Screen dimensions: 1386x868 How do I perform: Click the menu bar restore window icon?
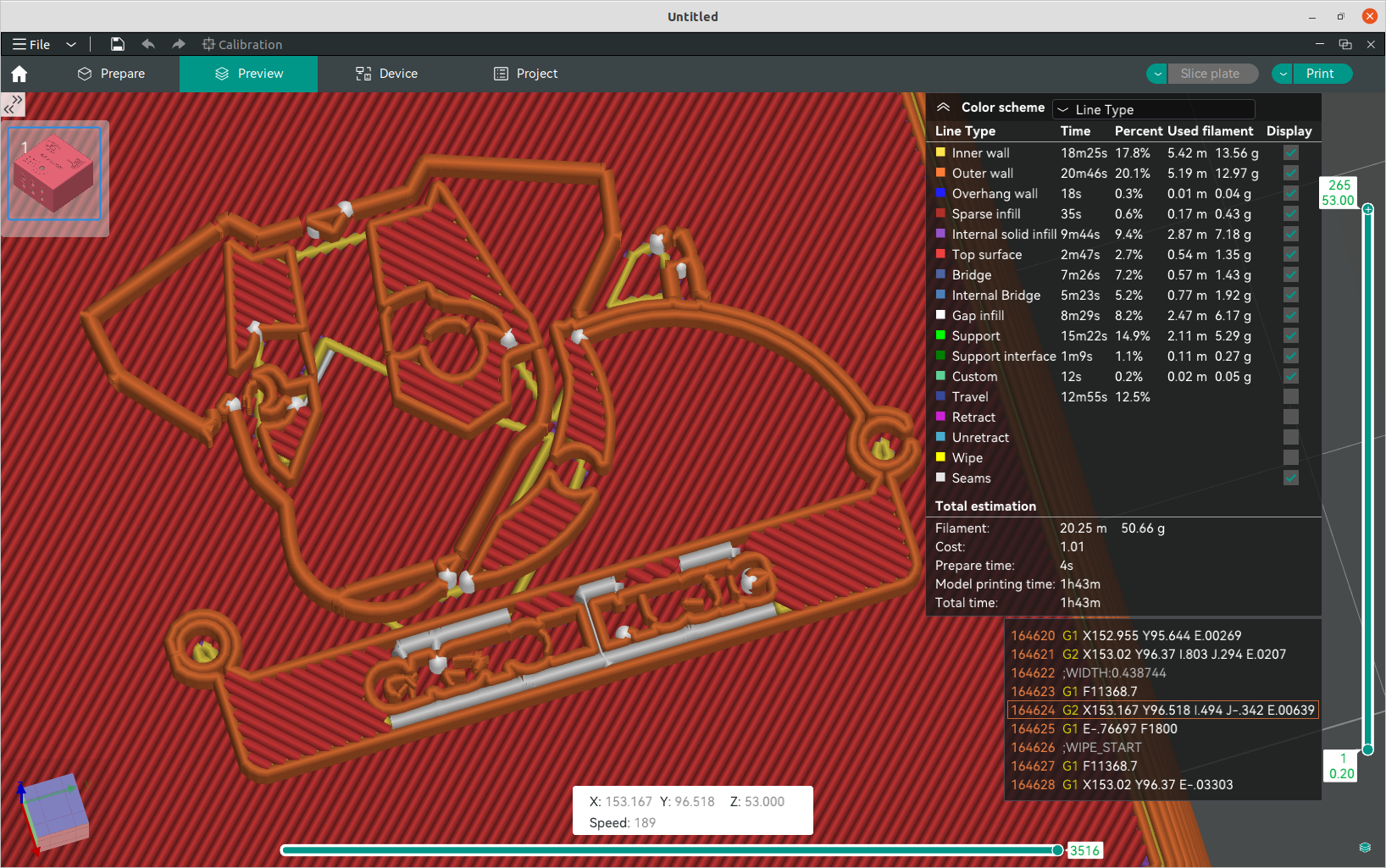click(1345, 44)
